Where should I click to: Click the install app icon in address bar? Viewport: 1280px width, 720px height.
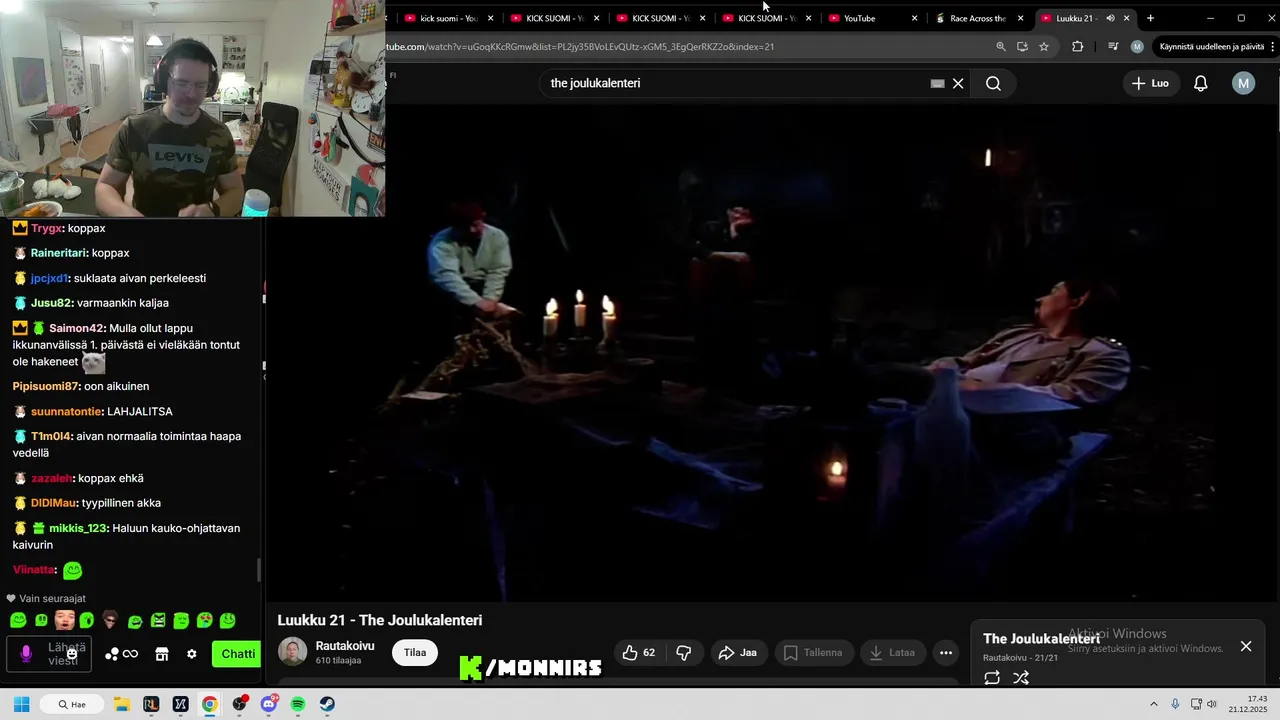1022,46
